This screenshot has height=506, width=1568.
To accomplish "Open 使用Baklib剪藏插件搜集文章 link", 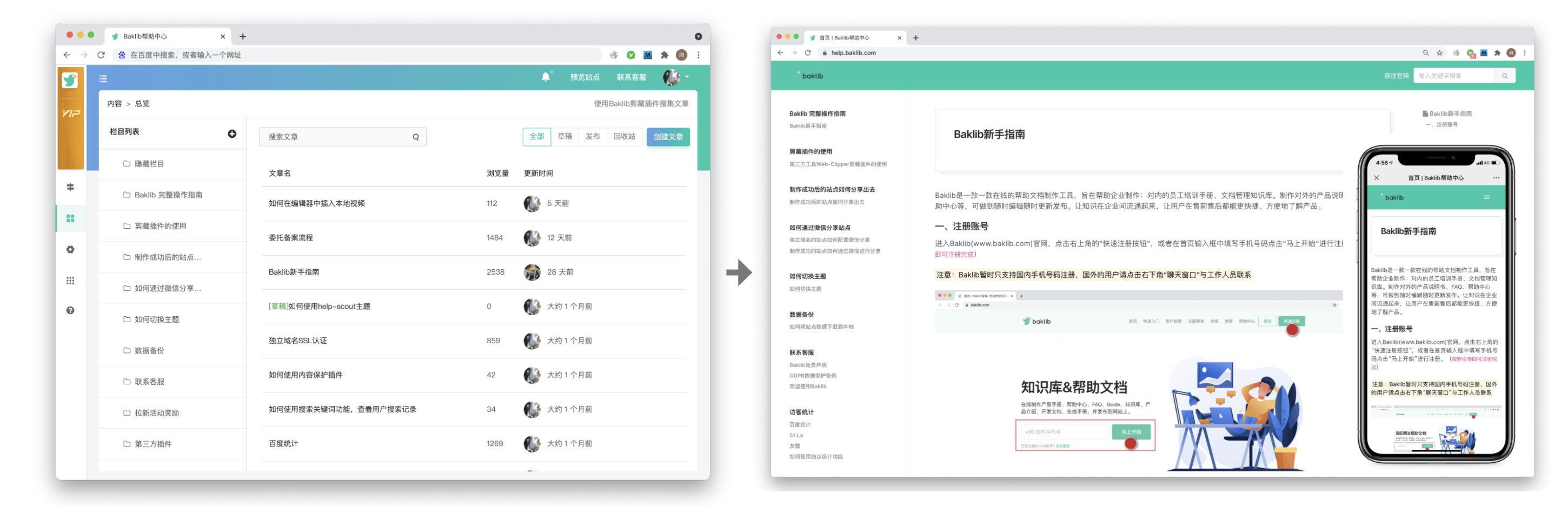I will 641,103.
